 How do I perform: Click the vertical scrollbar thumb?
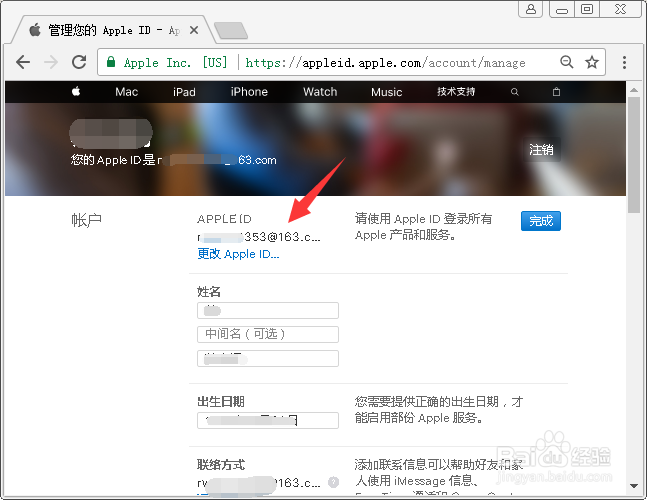[634, 155]
